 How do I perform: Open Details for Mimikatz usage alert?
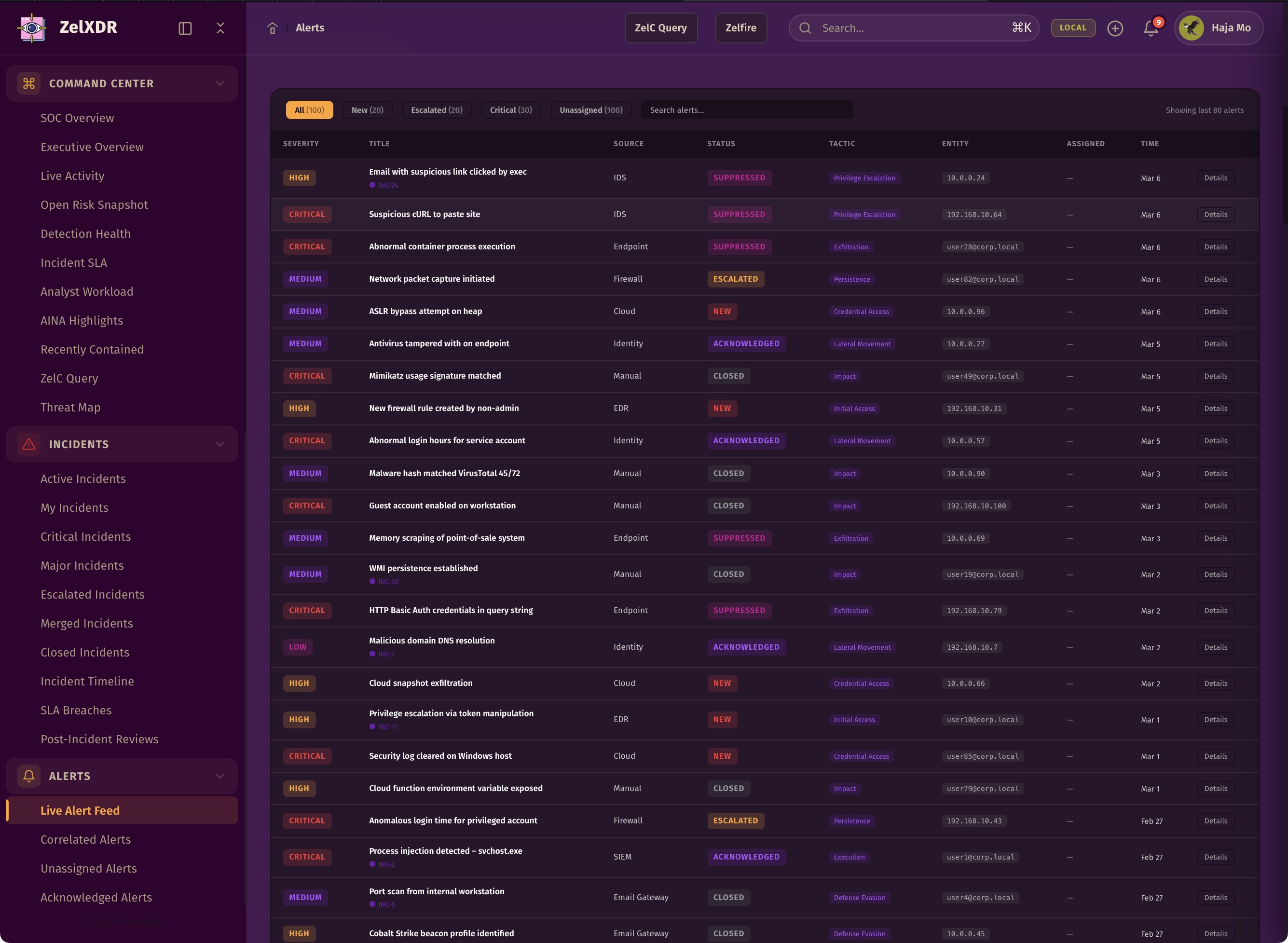1216,376
